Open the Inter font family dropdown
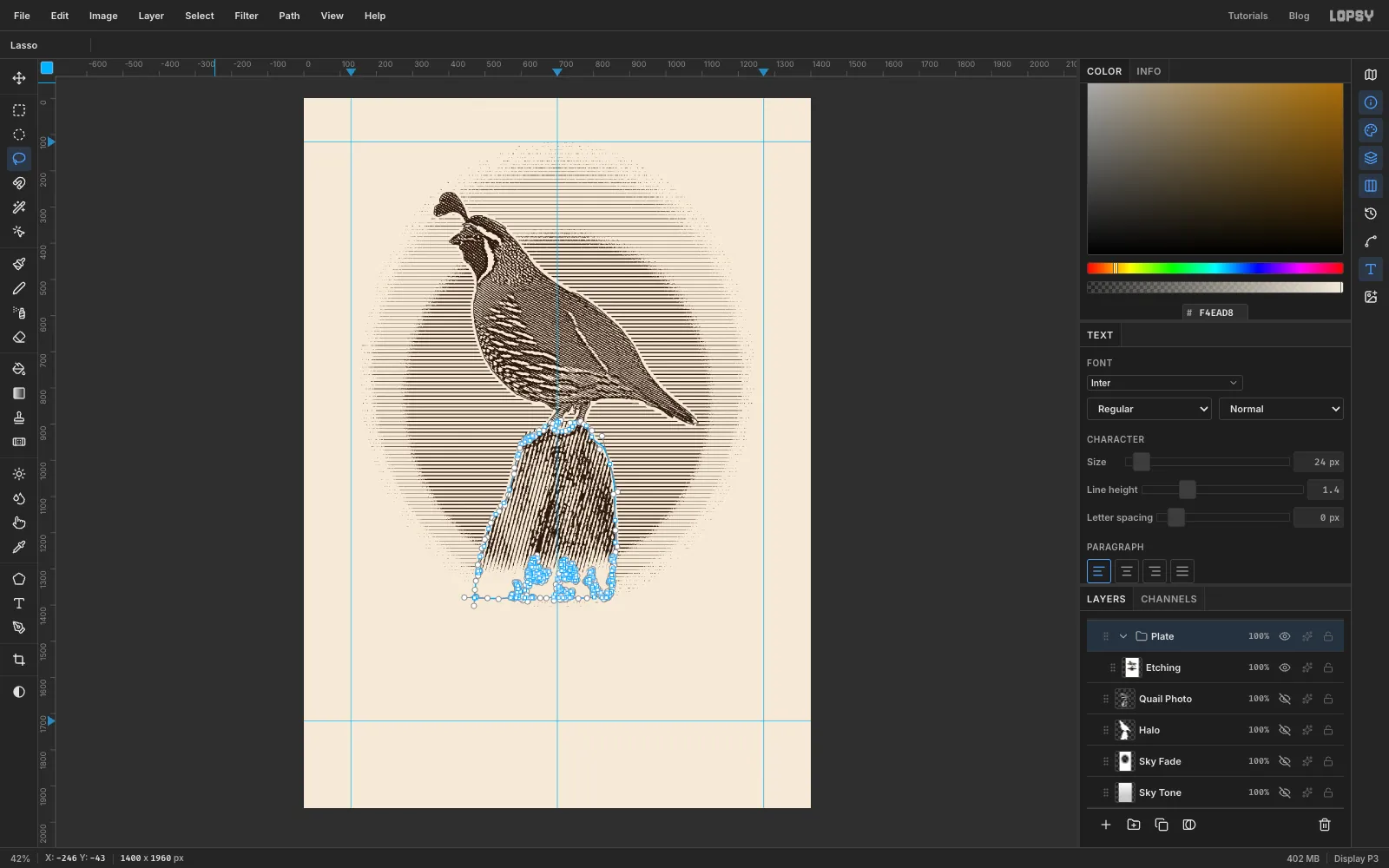The width and height of the screenshot is (1389, 868). point(1164,383)
